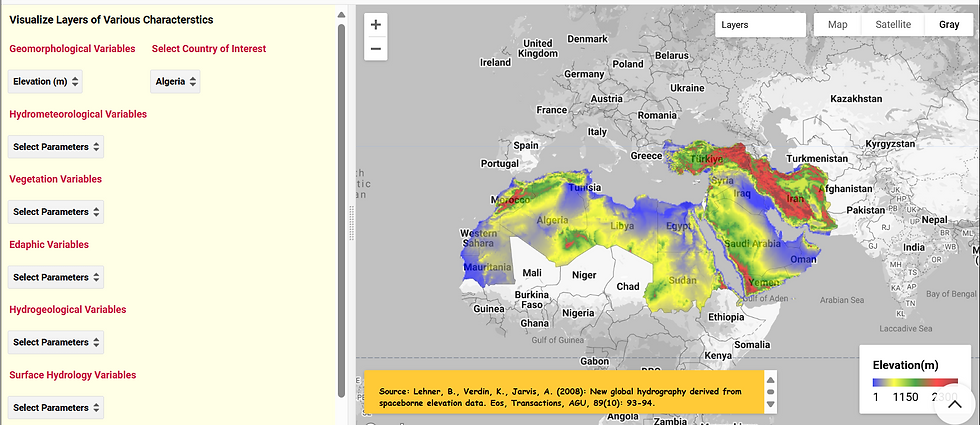Click the citation box scrollbar thumb

coord(771,392)
